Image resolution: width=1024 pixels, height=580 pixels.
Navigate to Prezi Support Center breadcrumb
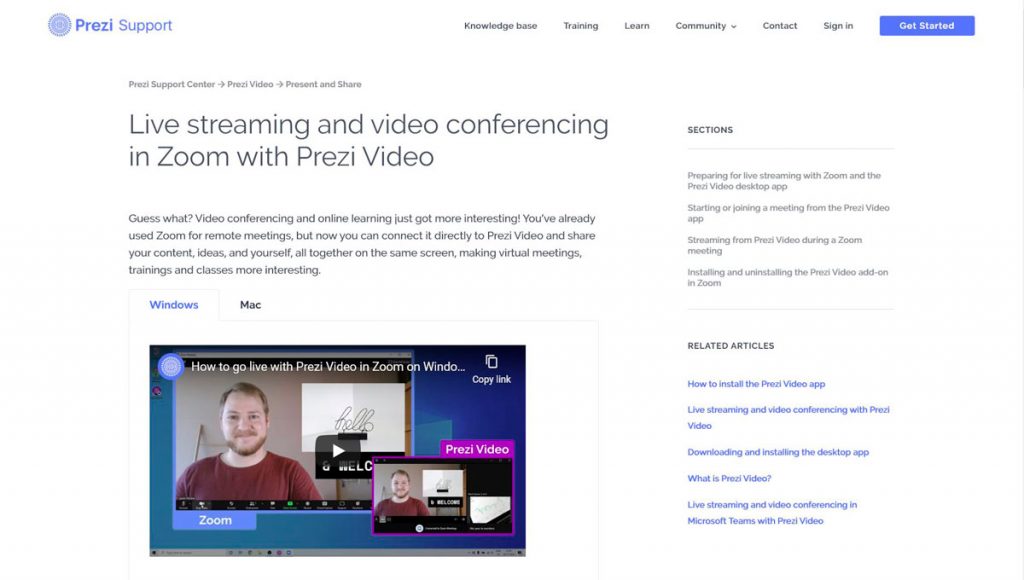[169, 84]
